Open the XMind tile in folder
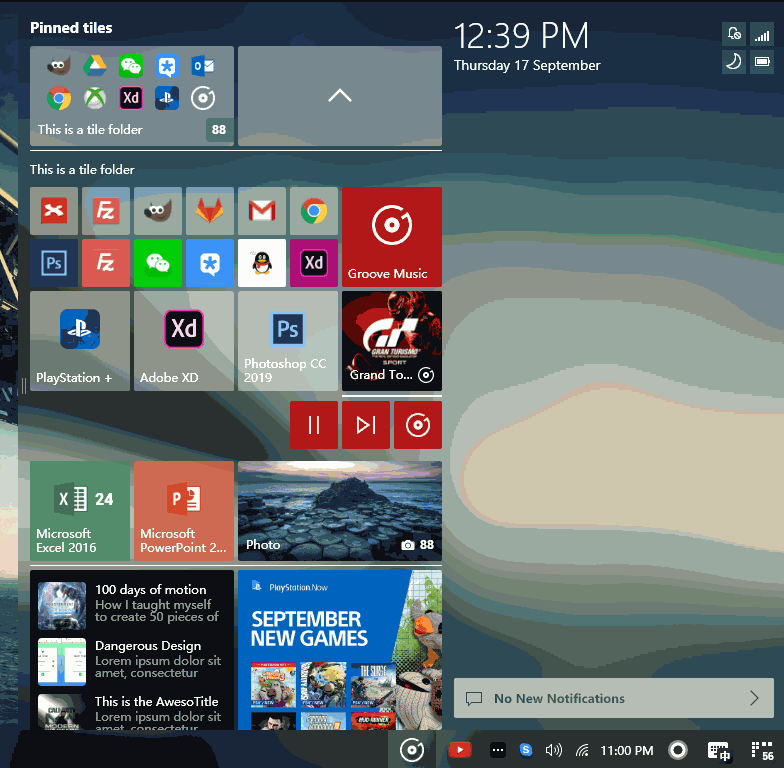Viewport: 784px width, 768px height. [54, 211]
